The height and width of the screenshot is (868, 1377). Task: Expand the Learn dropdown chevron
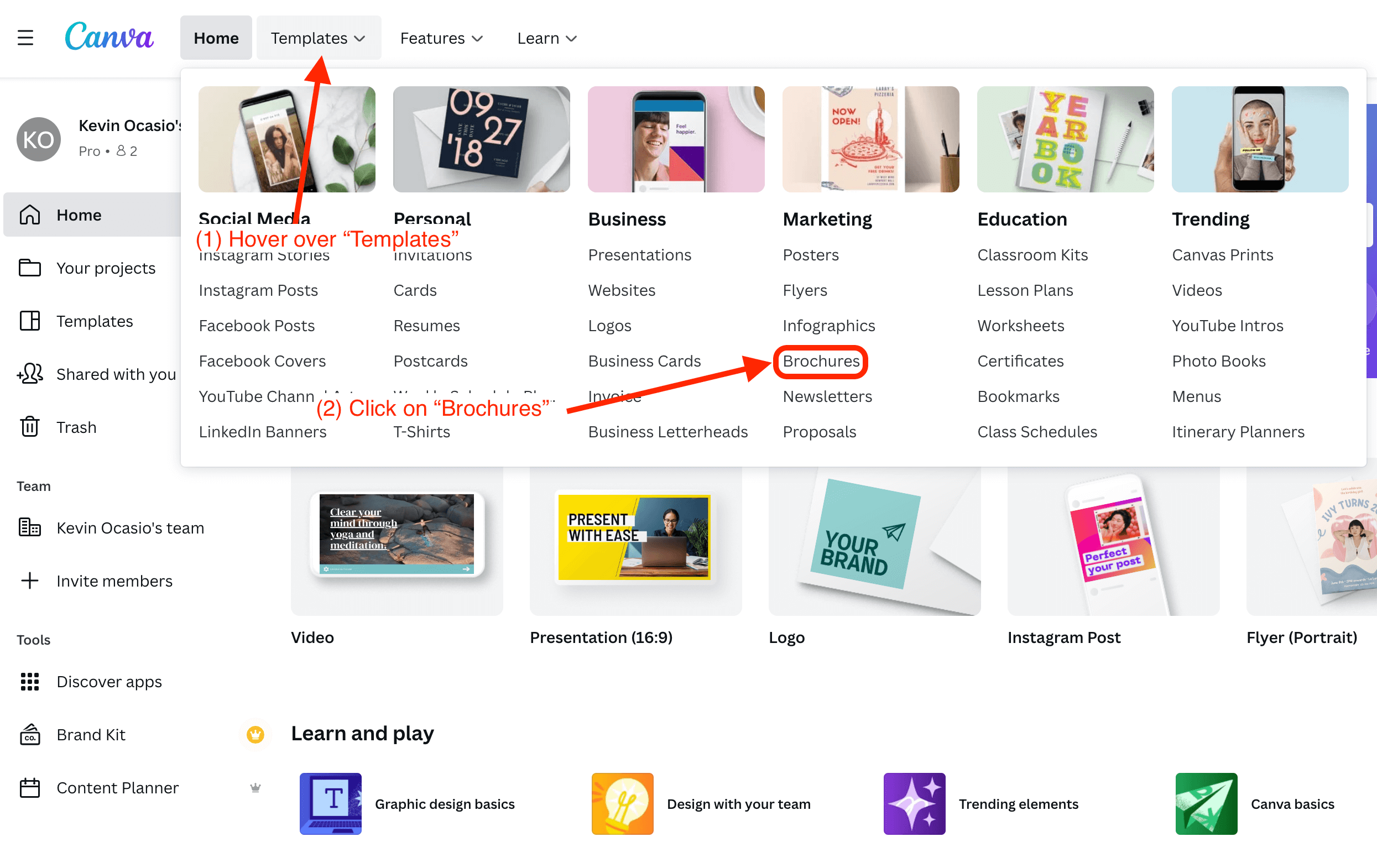(x=571, y=38)
